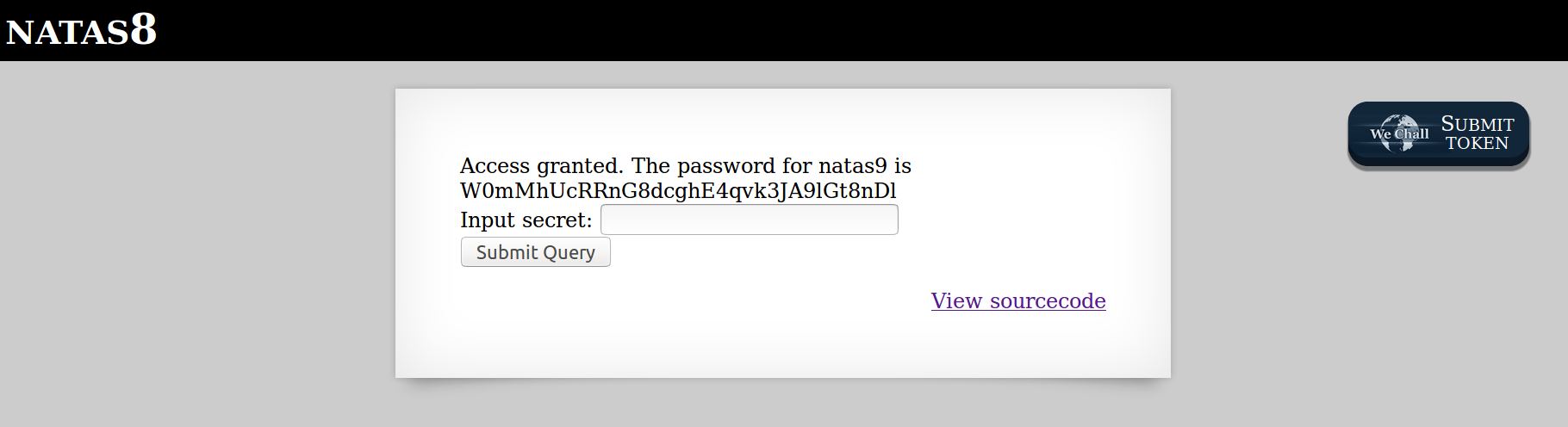Image resolution: width=1568 pixels, height=427 pixels.
Task: Click the Submit Query button
Action: [535, 252]
